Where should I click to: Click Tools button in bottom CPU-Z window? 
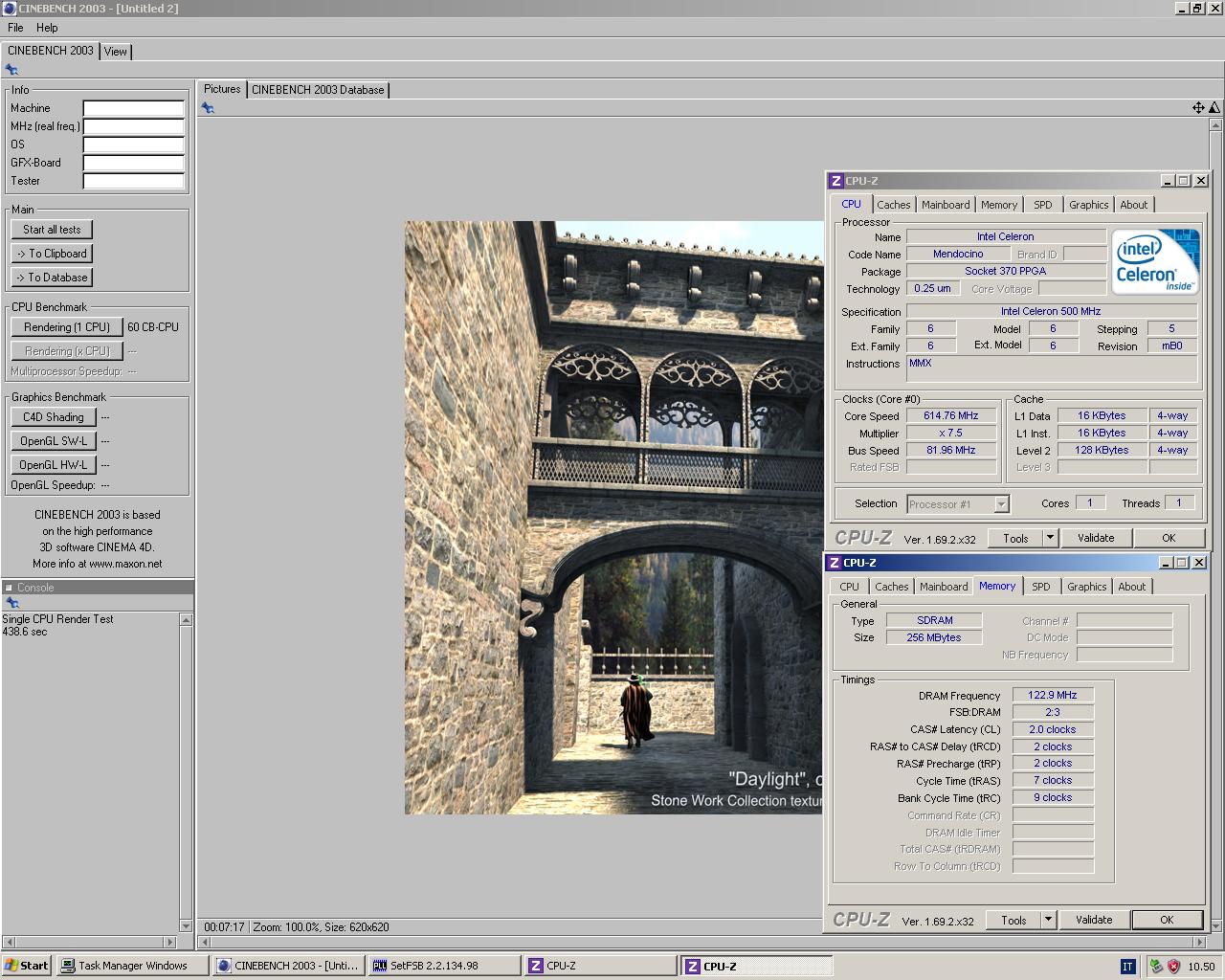1013,920
